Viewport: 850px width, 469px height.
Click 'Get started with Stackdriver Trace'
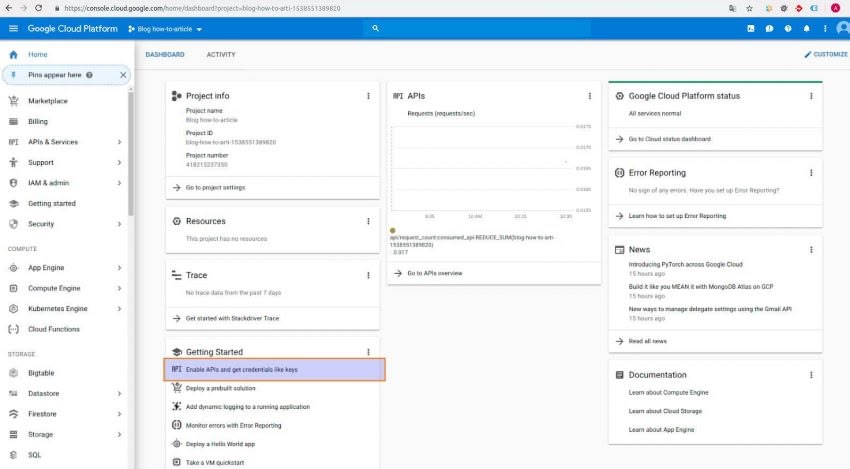(232, 319)
